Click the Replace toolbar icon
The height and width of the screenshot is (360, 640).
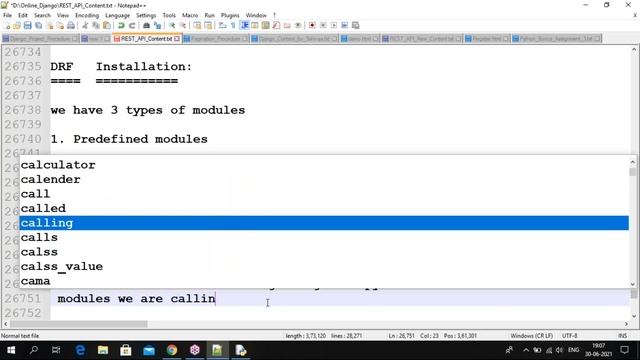(x=157, y=25)
